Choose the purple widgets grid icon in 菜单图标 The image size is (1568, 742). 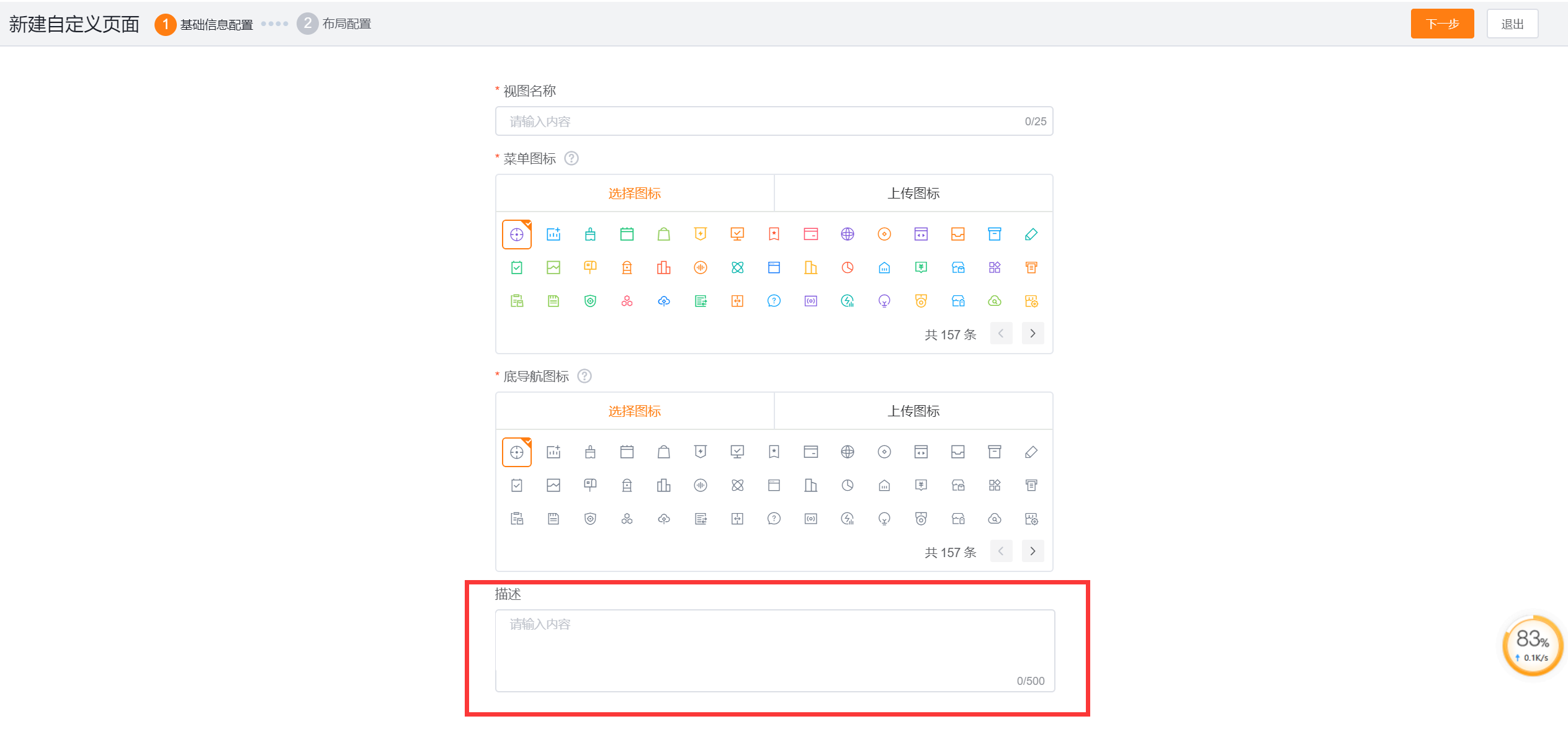[995, 268]
